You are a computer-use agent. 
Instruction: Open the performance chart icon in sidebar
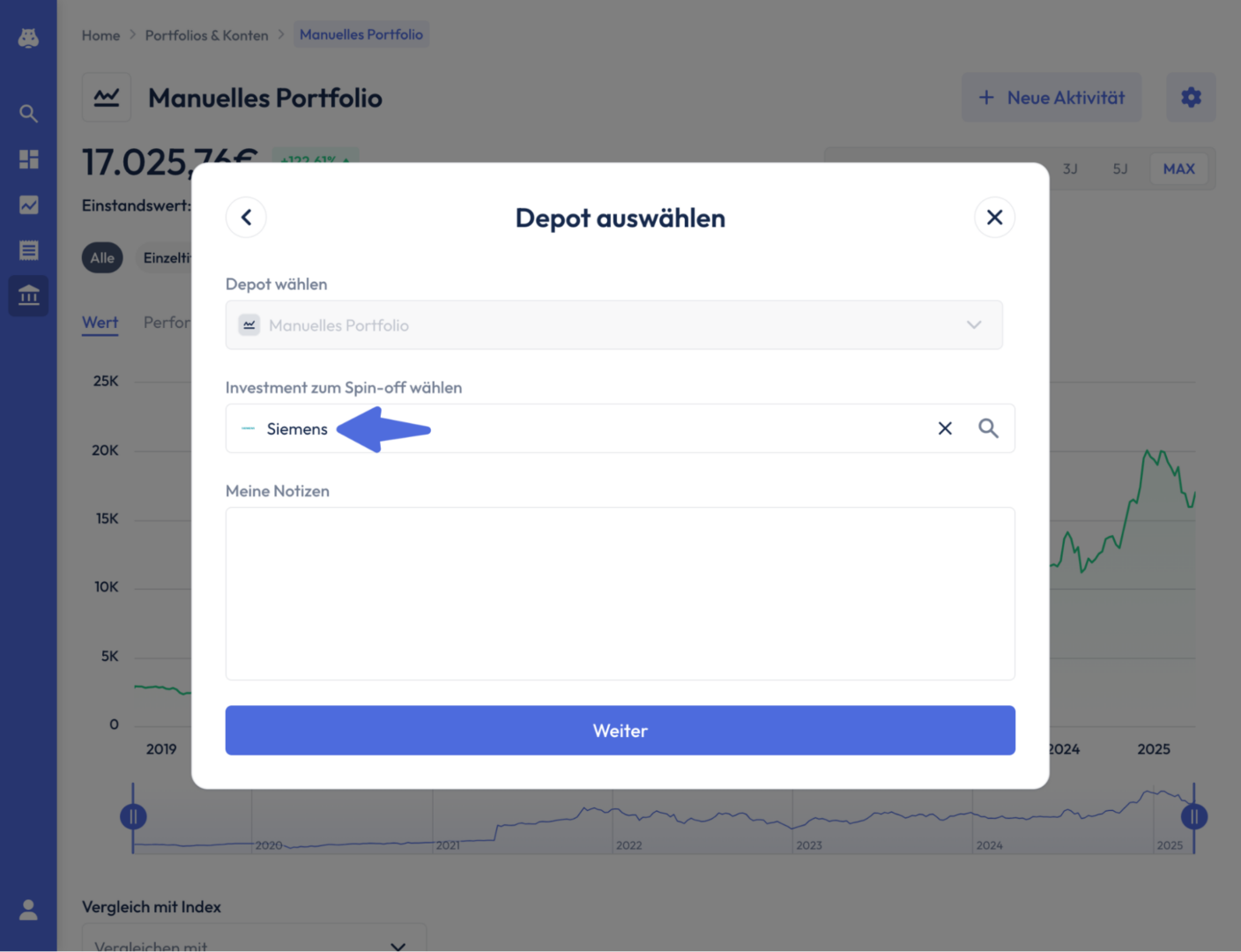tap(28, 205)
